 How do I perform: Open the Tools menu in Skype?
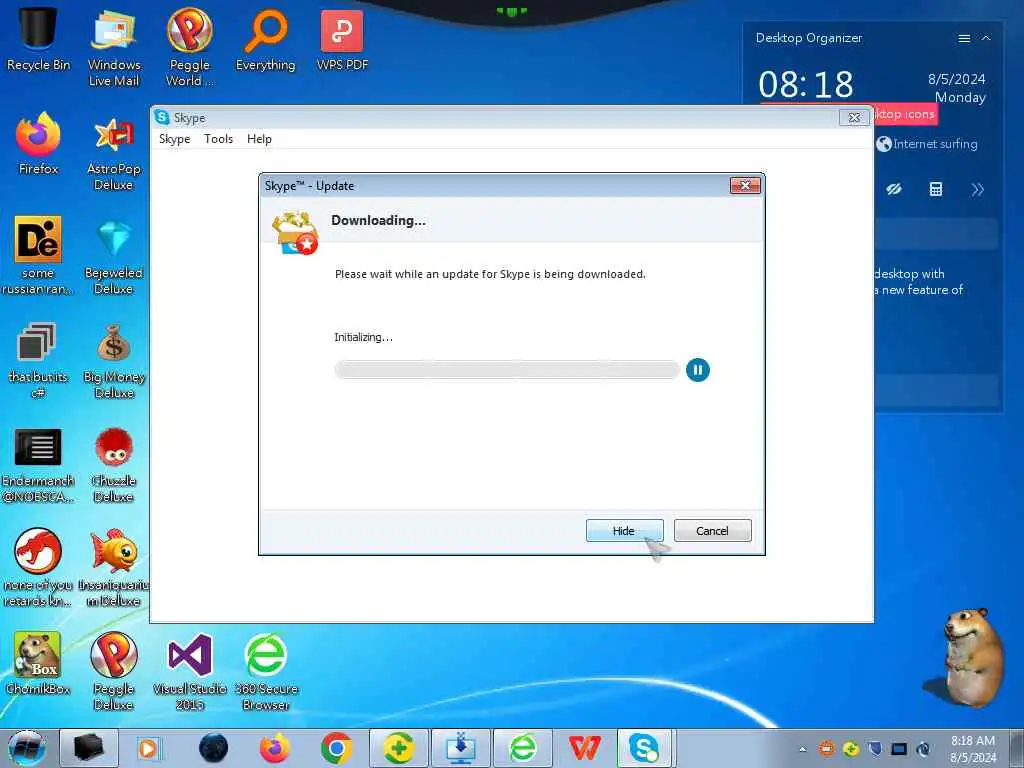[218, 139]
